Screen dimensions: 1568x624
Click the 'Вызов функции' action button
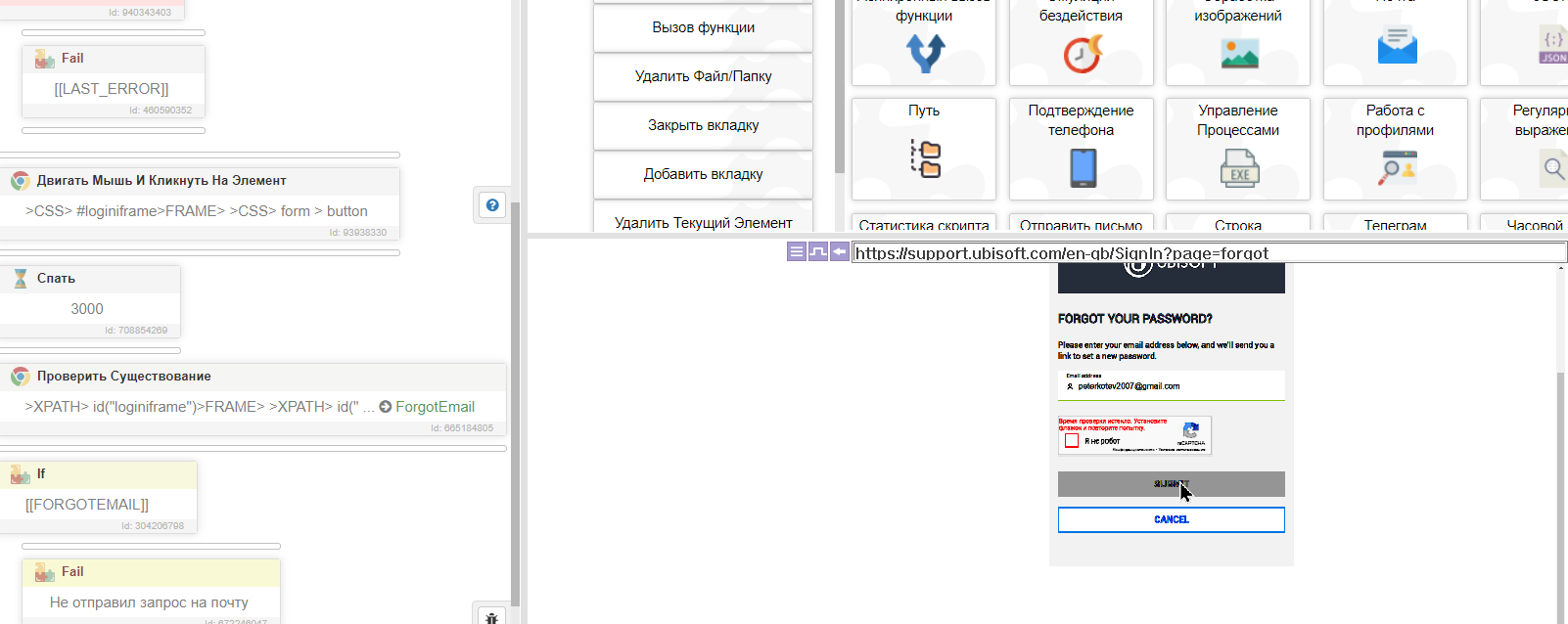coord(703,27)
